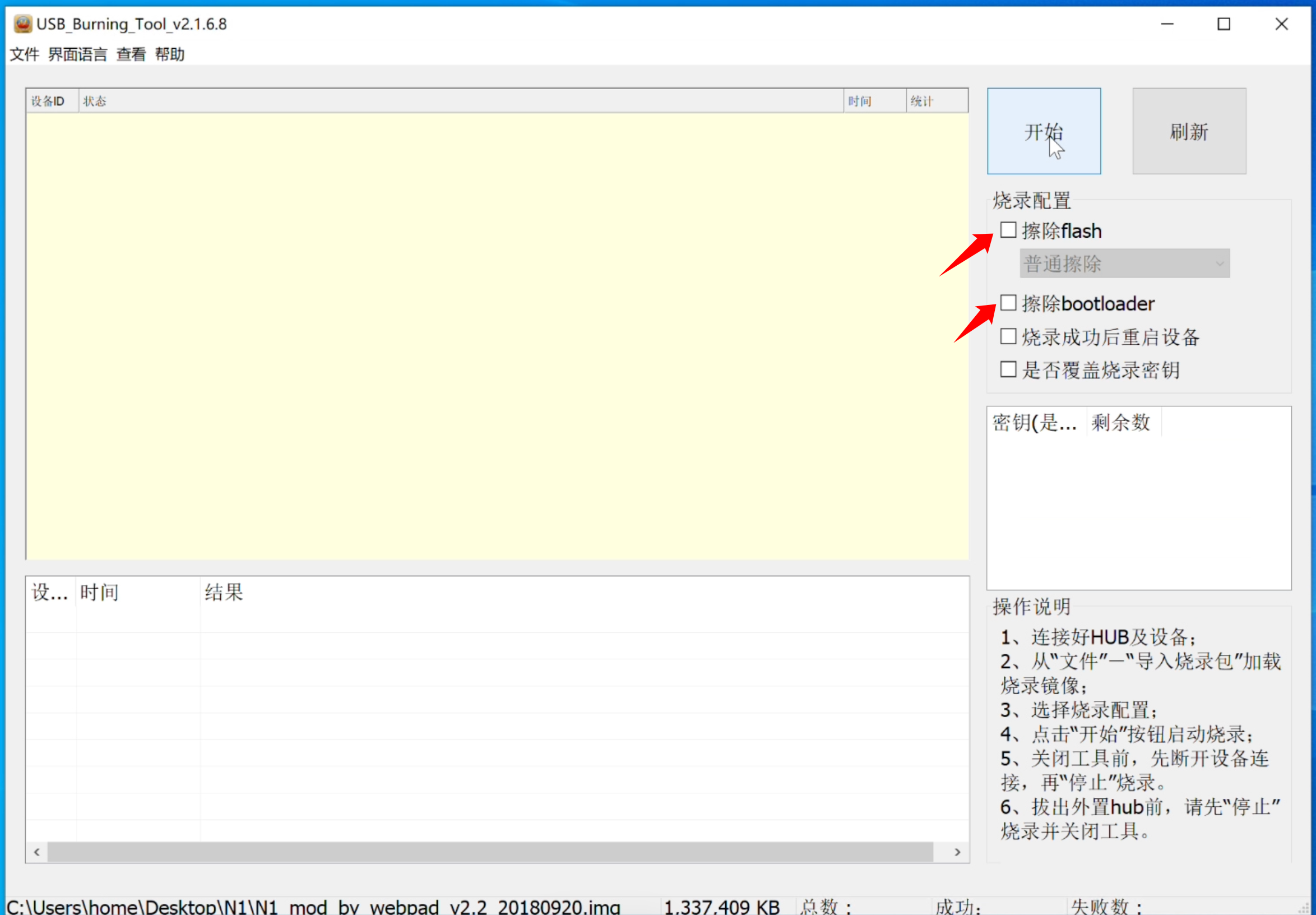Enable the 擦除flash checkbox

coord(1008,230)
